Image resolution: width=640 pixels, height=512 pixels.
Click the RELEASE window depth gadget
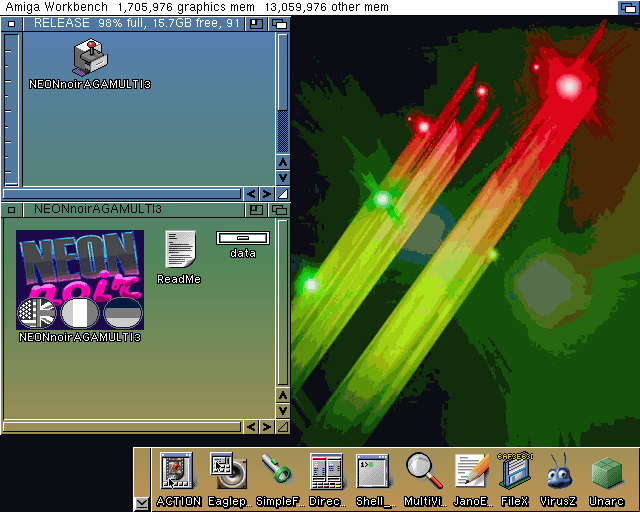(280, 24)
